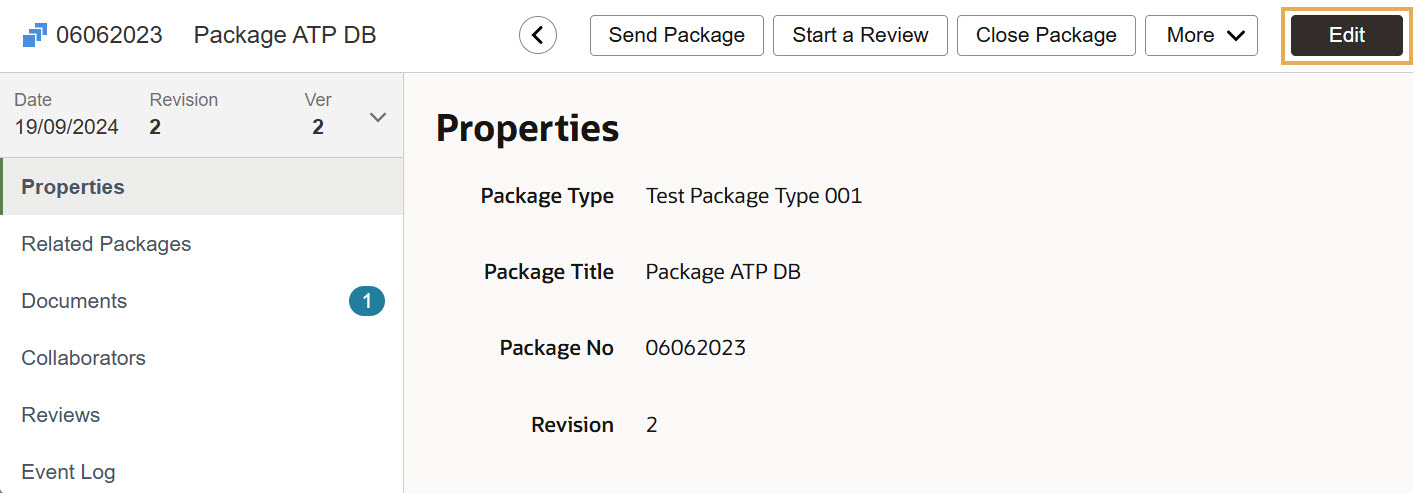Image resolution: width=1413 pixels, height=493 pixels.
Task: Click the 06062023 package number in header
Action: click(x=109, y=36)
